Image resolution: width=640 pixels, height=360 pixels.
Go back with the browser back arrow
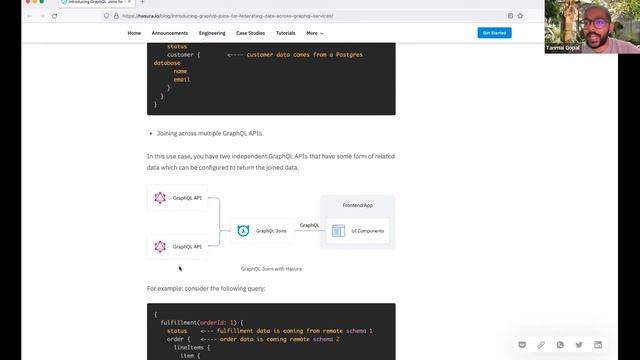pyautogui.click(x=29, y=16)
